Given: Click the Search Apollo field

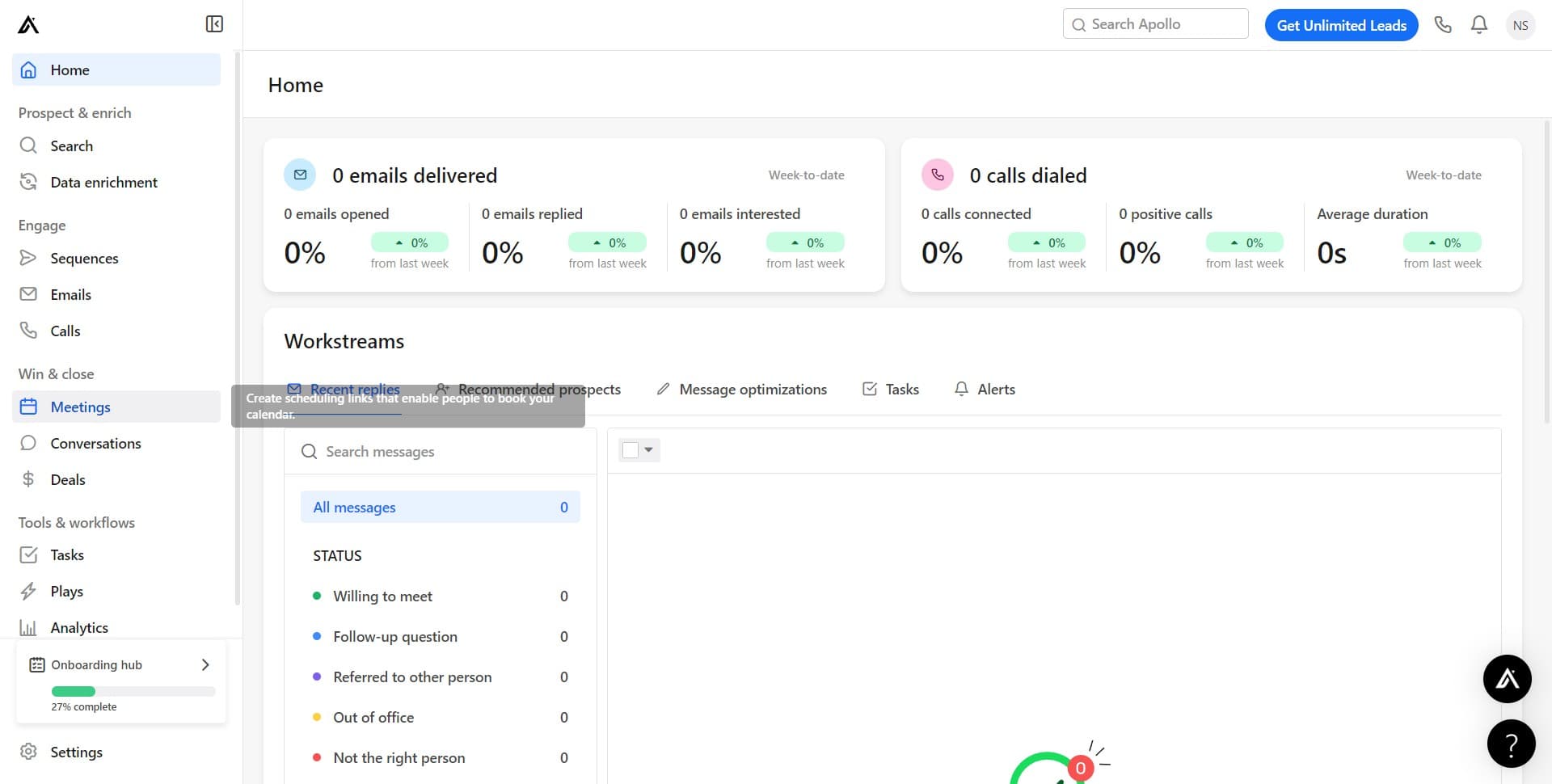Looking at the screenshot, I should (1164, 24).
